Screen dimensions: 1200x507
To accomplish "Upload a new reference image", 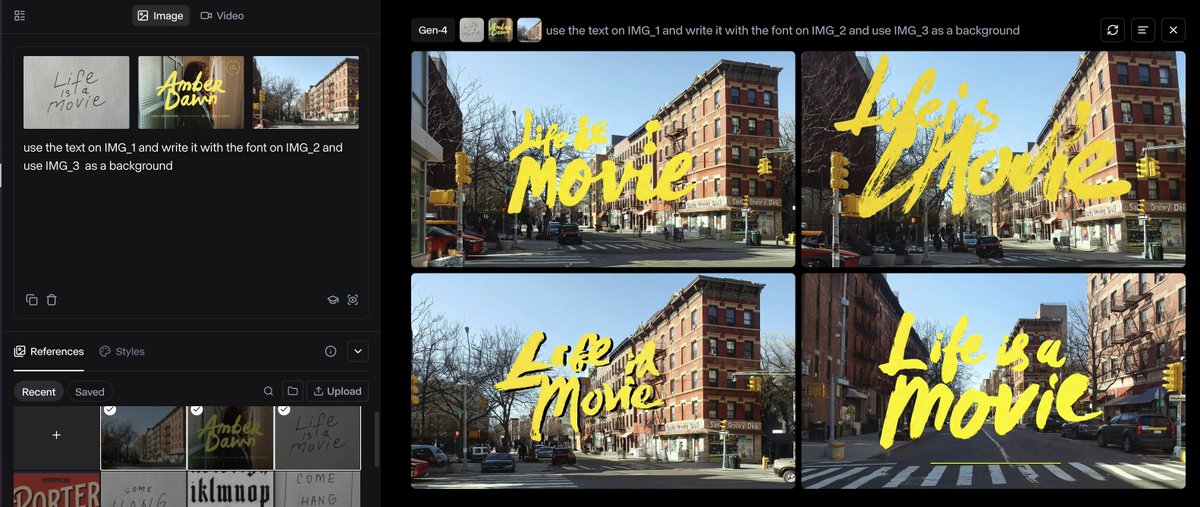I will point(337,392).
